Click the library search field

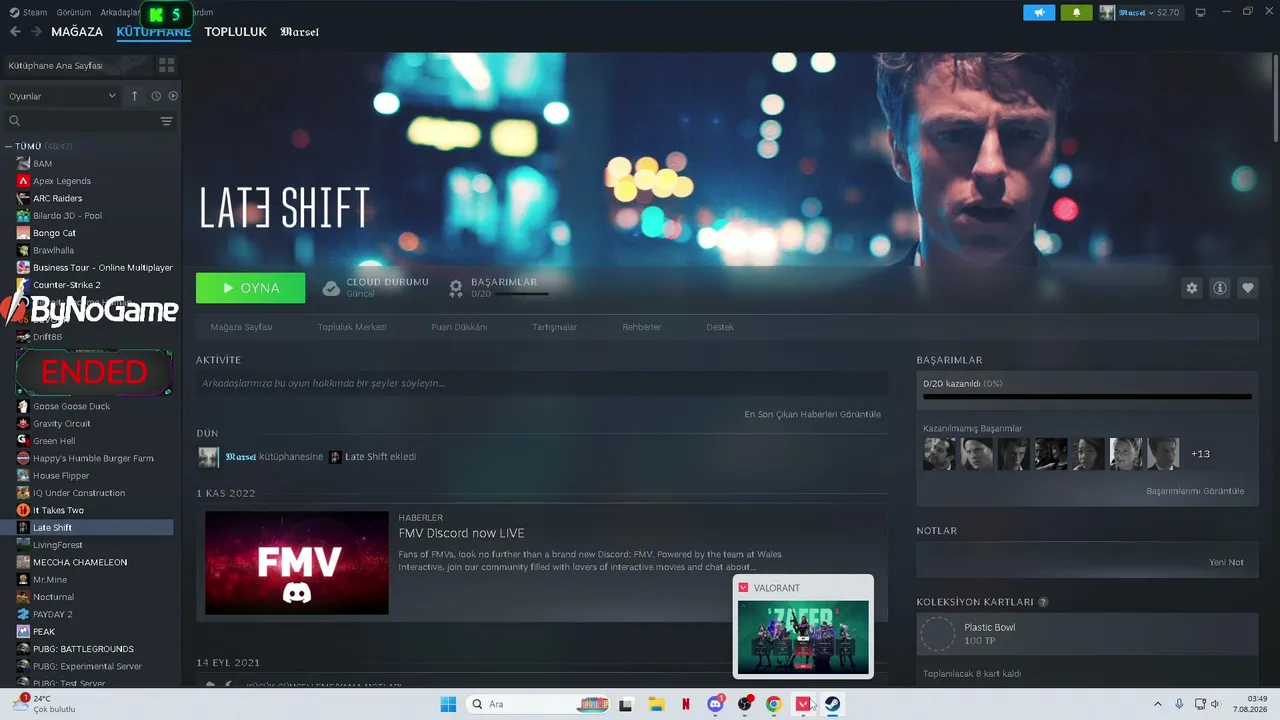tap(82, 121)
